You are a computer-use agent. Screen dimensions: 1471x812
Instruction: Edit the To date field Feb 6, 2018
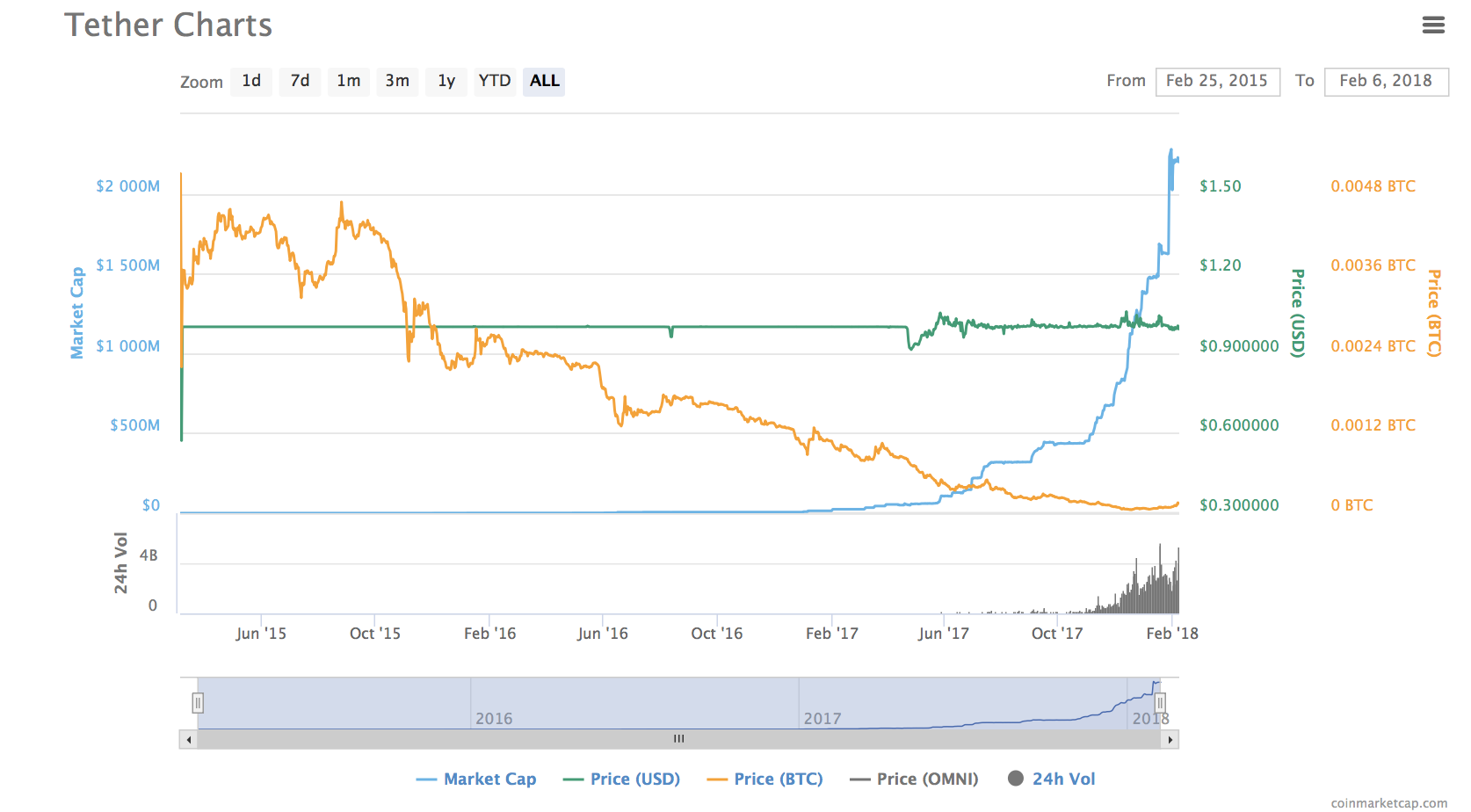[x=1386, y=81]
